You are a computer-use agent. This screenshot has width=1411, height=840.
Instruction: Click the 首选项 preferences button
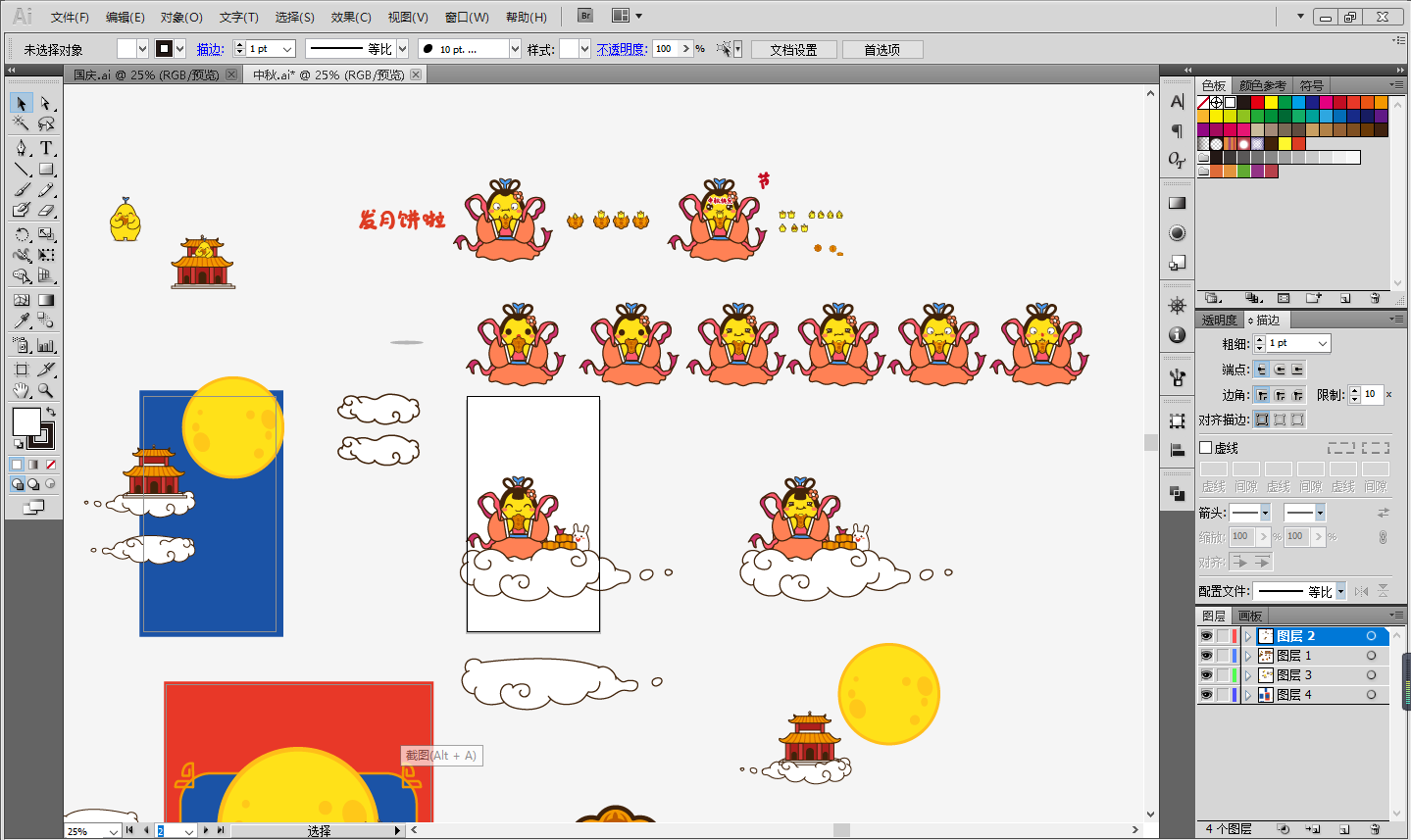pos(882,49)
